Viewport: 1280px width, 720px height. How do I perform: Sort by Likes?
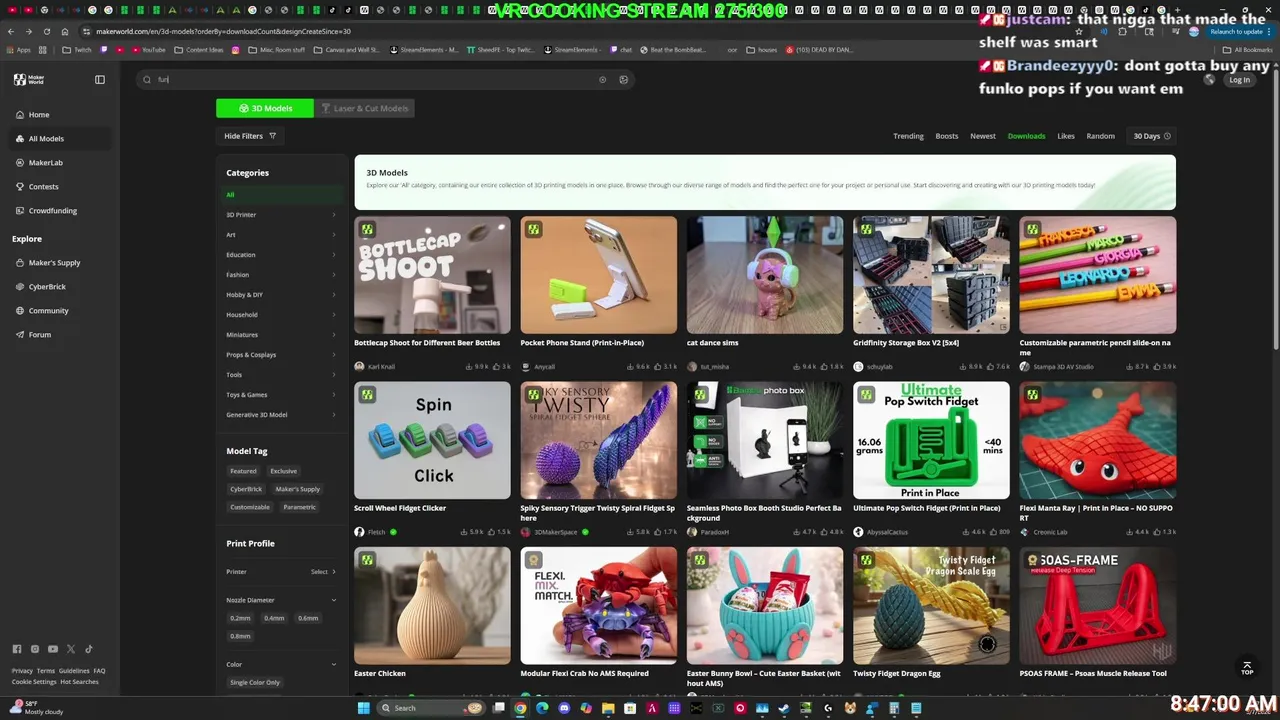coord(1066,136)
